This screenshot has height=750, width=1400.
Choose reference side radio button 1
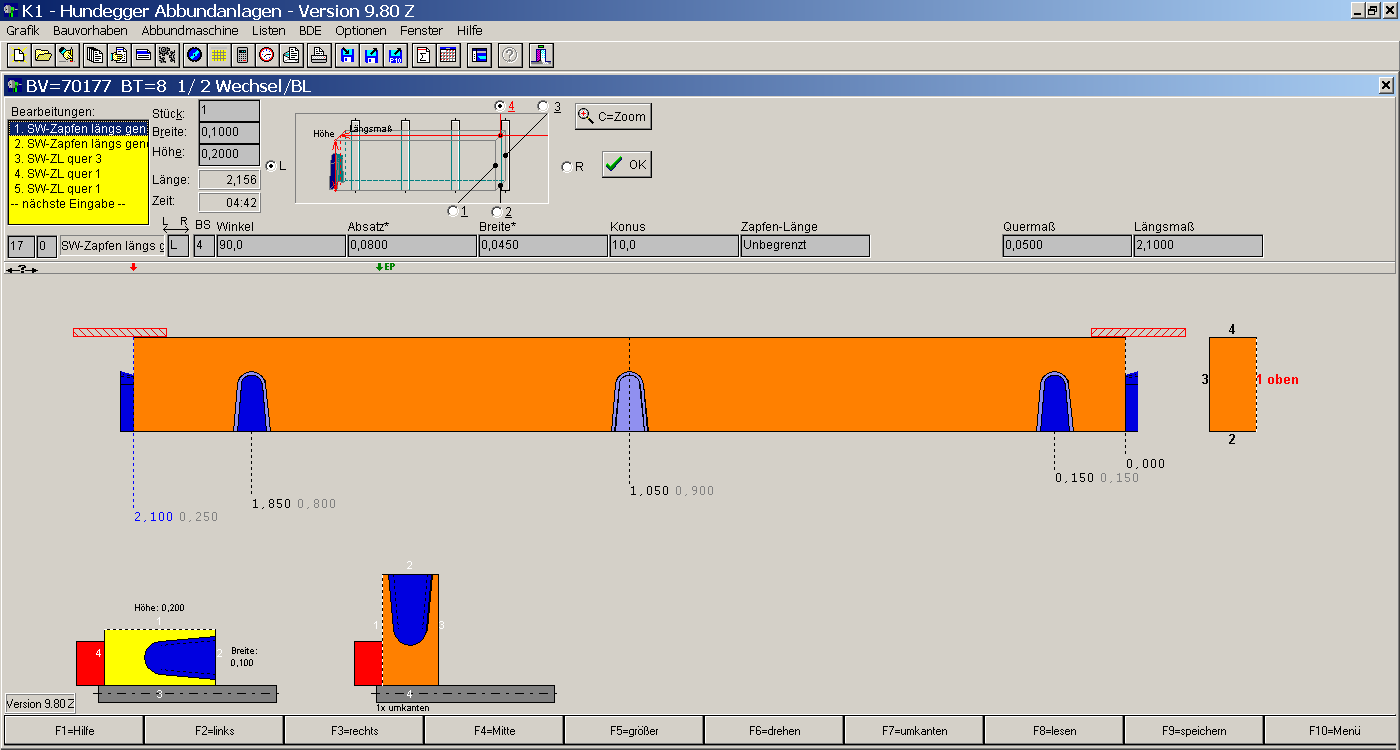453,211
